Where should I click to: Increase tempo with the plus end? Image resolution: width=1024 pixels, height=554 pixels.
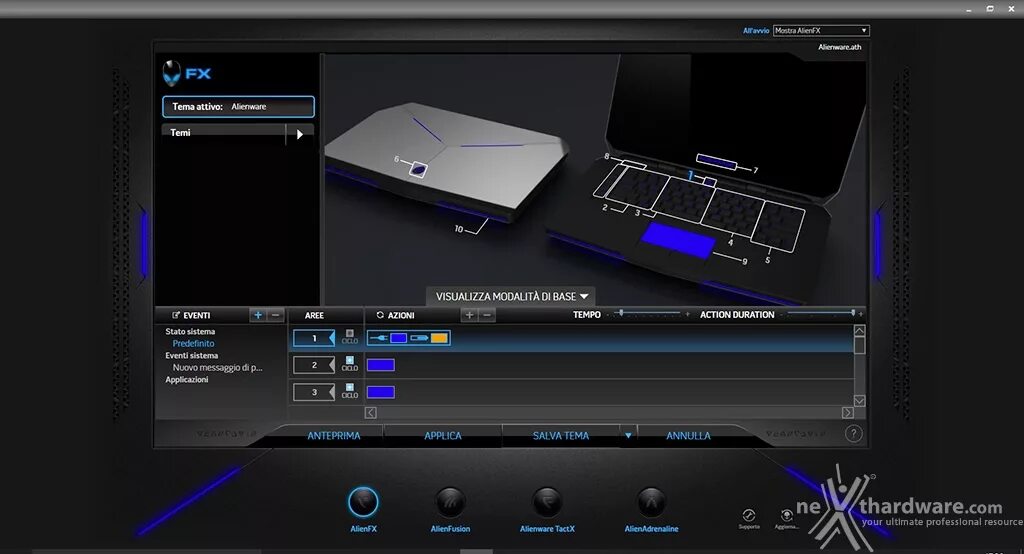coord(687,315)
